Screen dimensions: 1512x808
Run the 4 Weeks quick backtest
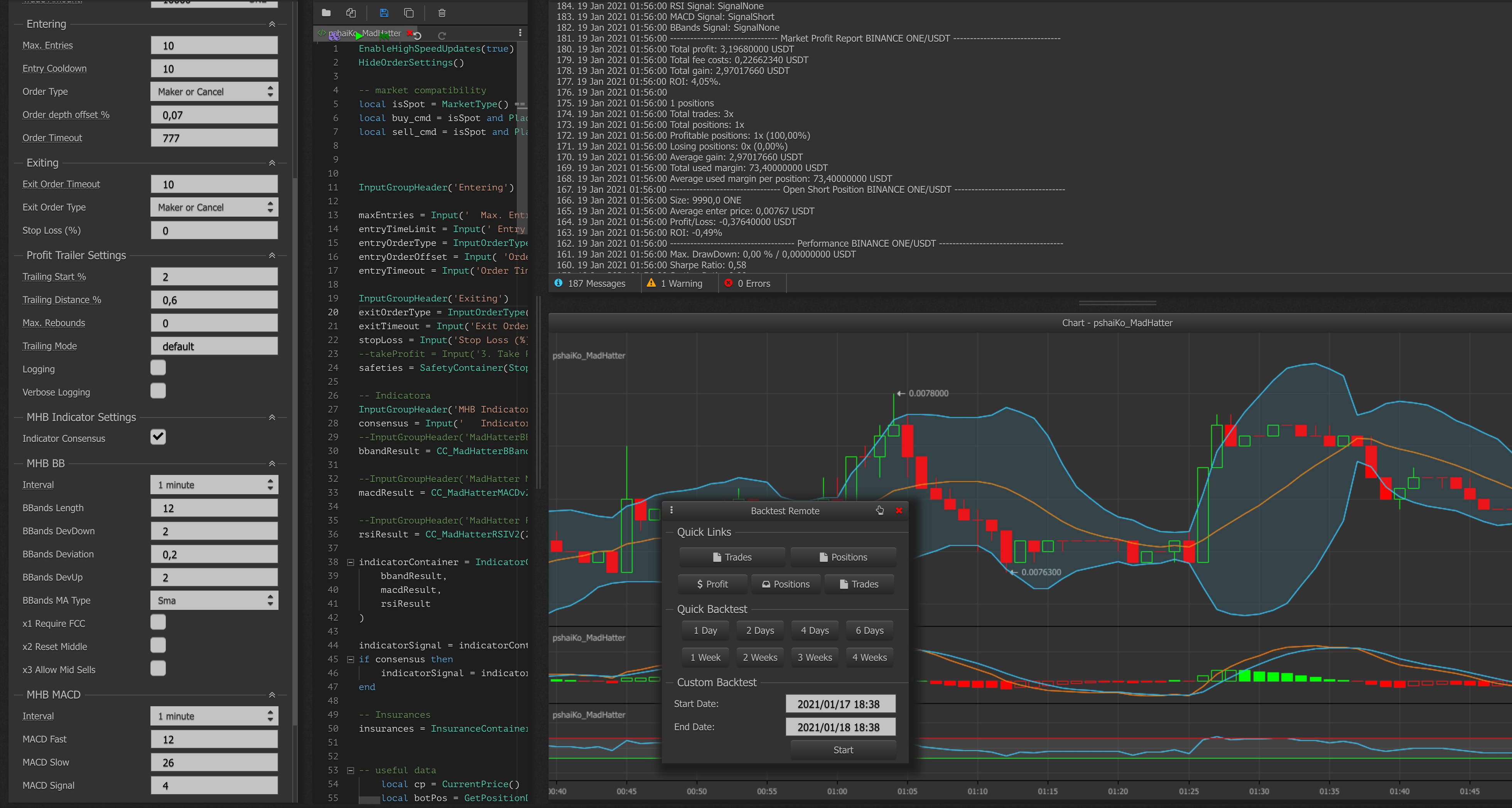coord(869,657)
